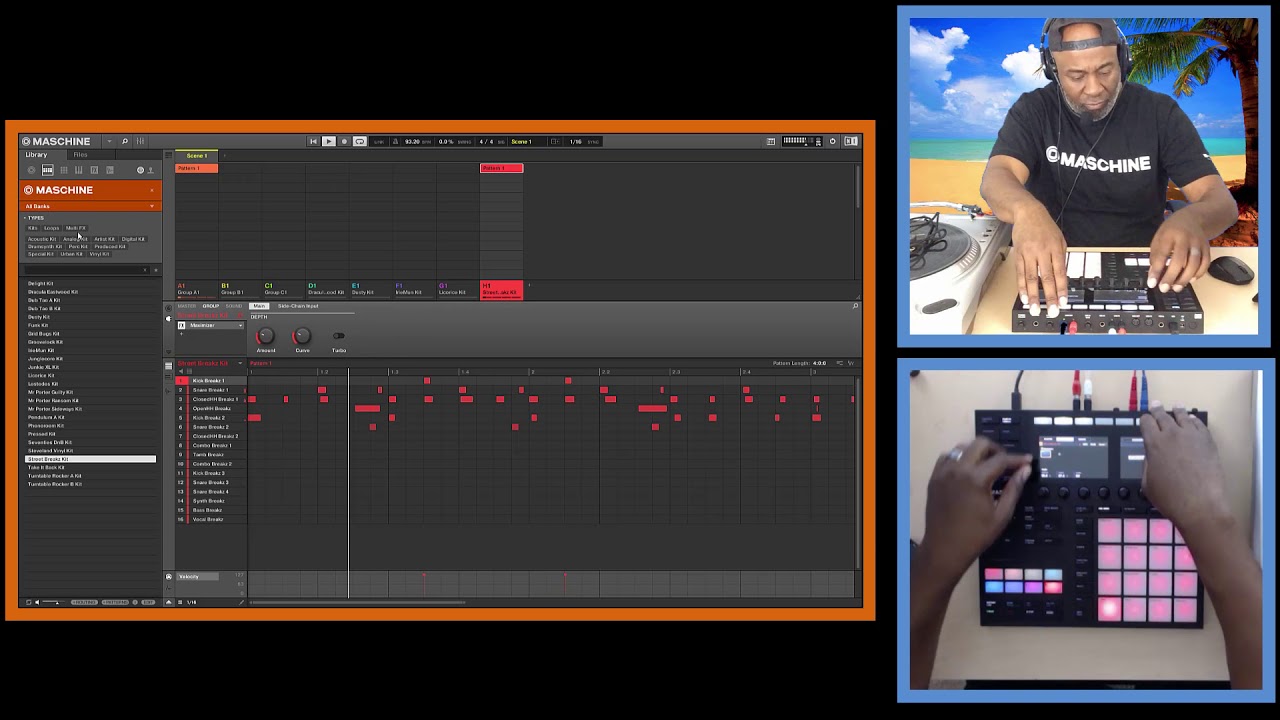
Task: Switch to the MASTER tab
Action: coord(187,306)
